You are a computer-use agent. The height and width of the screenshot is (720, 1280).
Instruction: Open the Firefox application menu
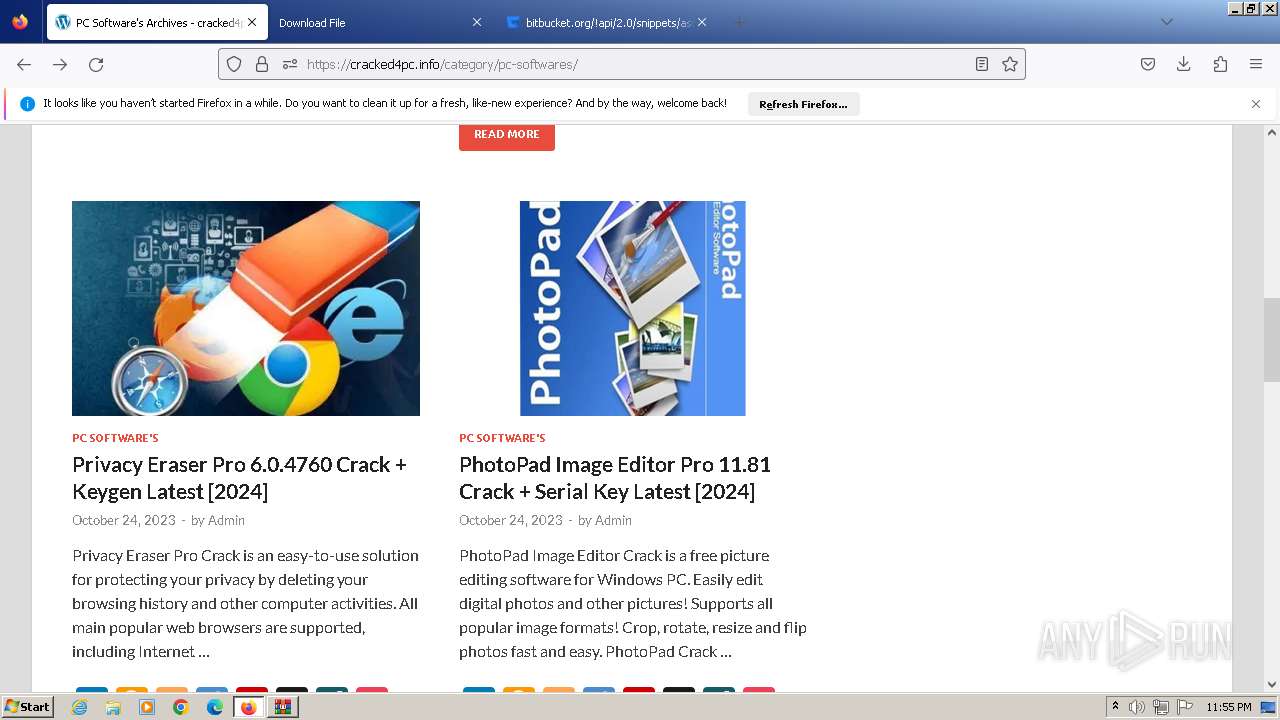[1256, 64]
